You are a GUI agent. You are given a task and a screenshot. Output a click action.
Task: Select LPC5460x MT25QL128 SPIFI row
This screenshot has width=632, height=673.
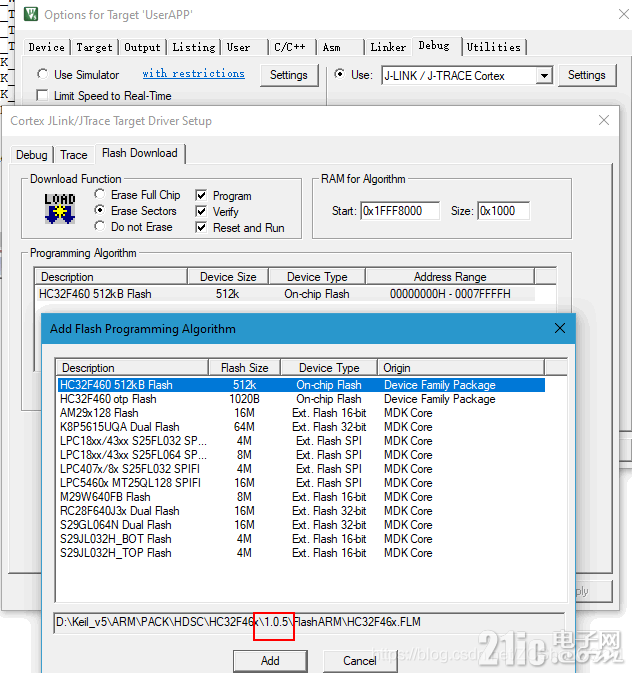pos(301,483)
